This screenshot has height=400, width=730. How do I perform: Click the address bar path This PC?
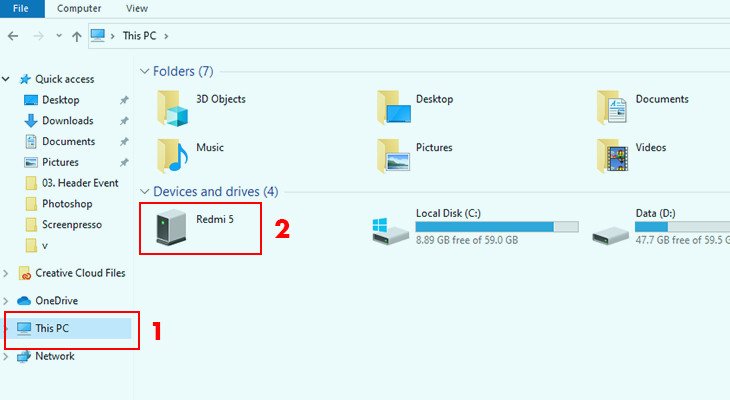(138, 36)
